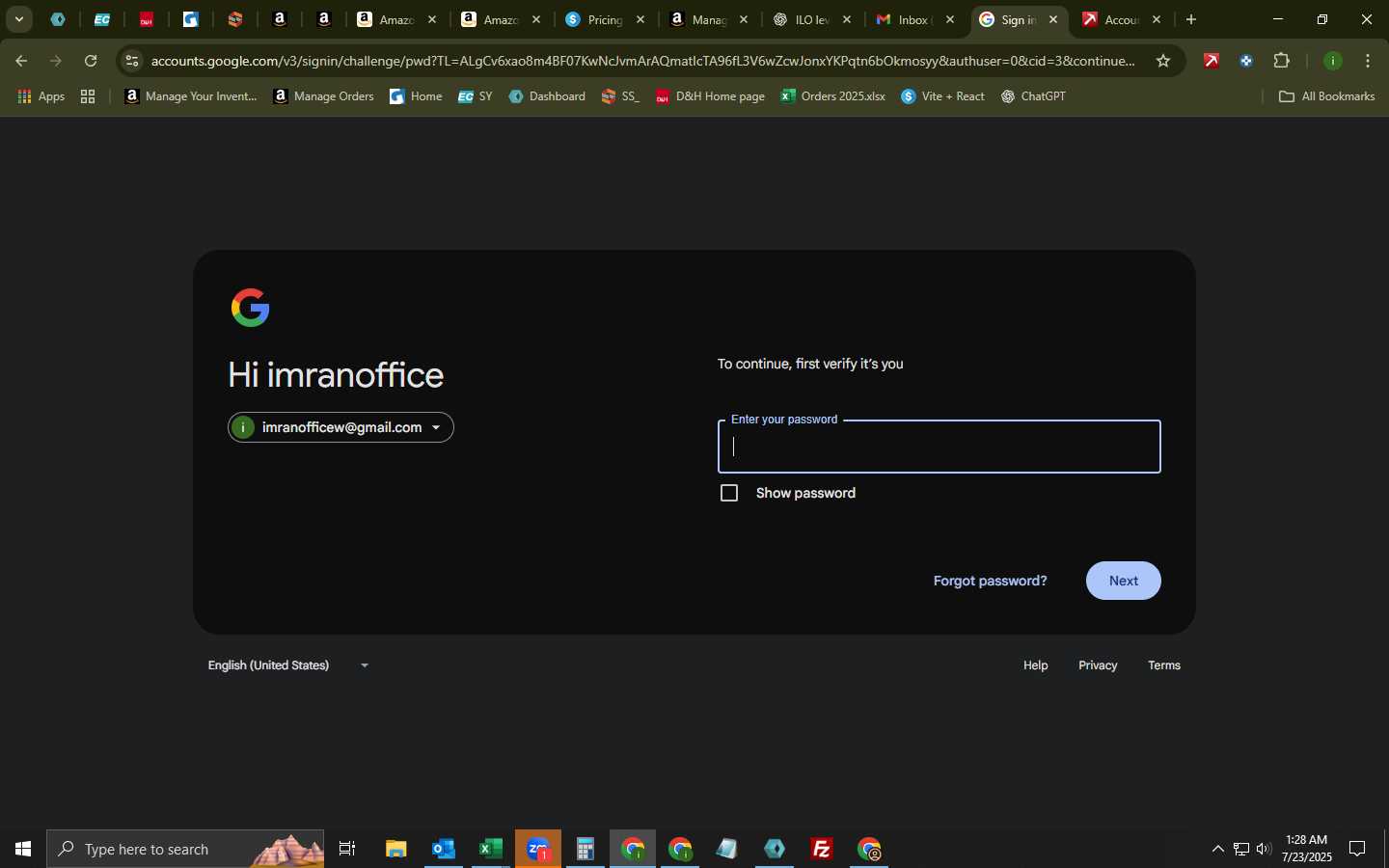Reload the page with the refresh icon

(x=91, y=61)
